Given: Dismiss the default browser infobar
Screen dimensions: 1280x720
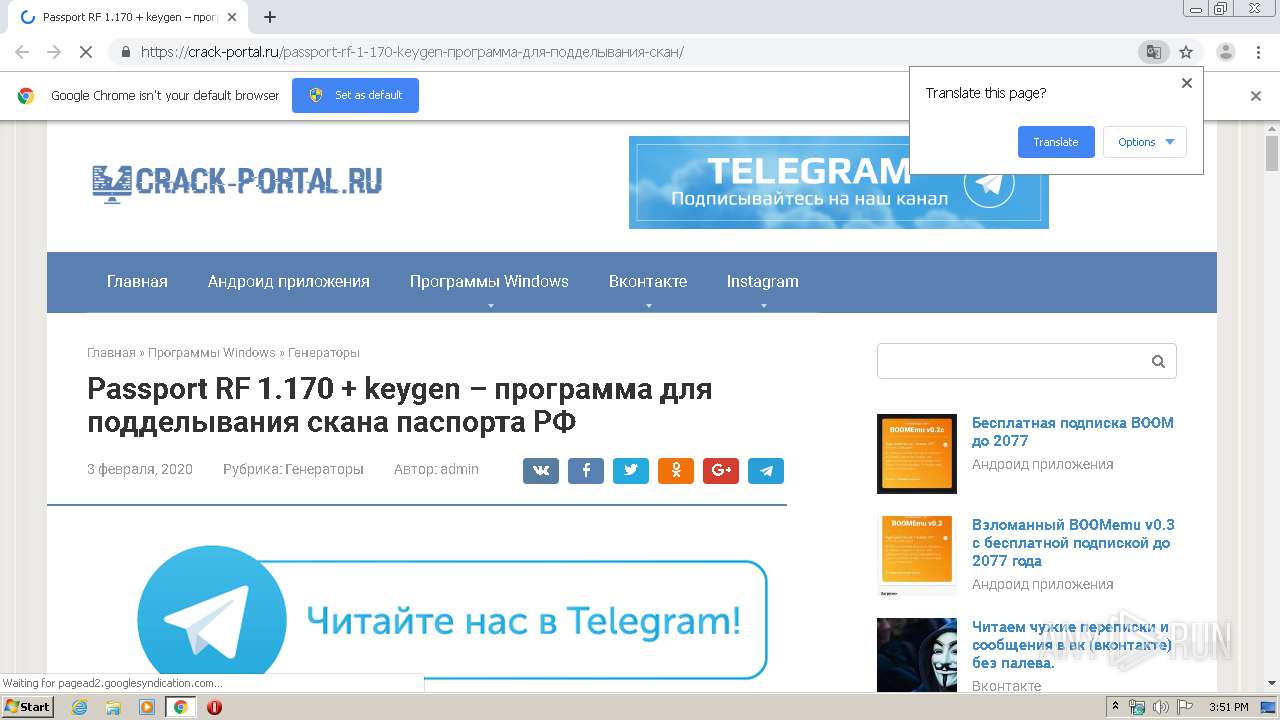Looking at the screenshot, I should (x=1256, y=96).
